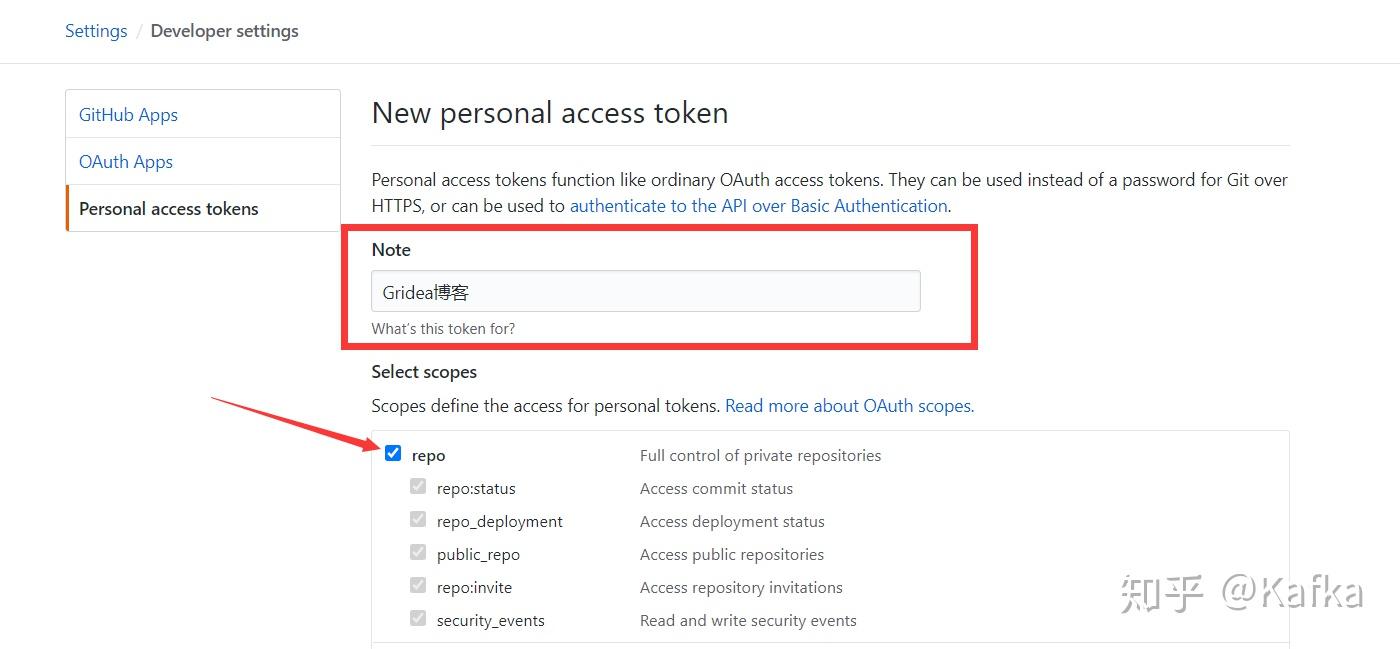Uncheck the repo scope checkbox
The width and height of the screenshot is (1400, 649).
[x=392, y=452]
